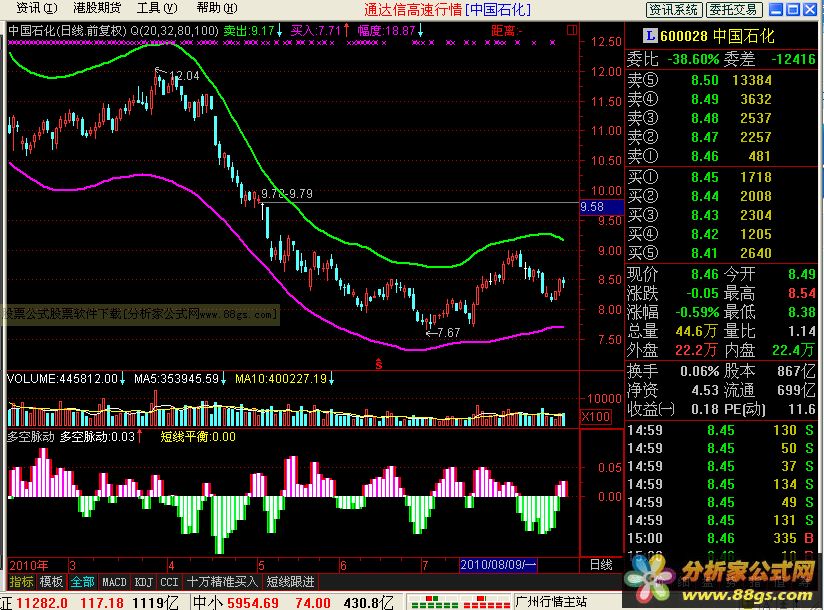824x610 pixels.
Task: Select the 指标 tab
Action: coord(21,582)
